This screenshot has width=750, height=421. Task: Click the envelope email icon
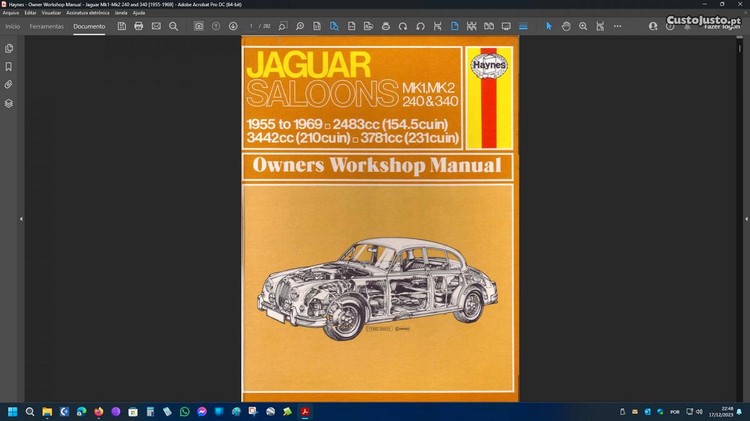[156, 26]
